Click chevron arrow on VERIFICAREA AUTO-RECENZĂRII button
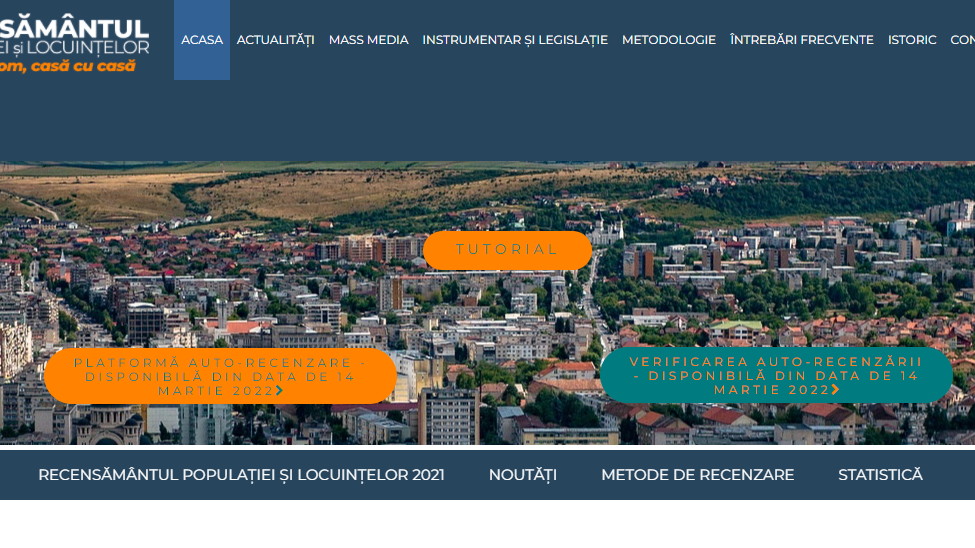The height and width of the screenshot is (548, 975). pos(836,389)
